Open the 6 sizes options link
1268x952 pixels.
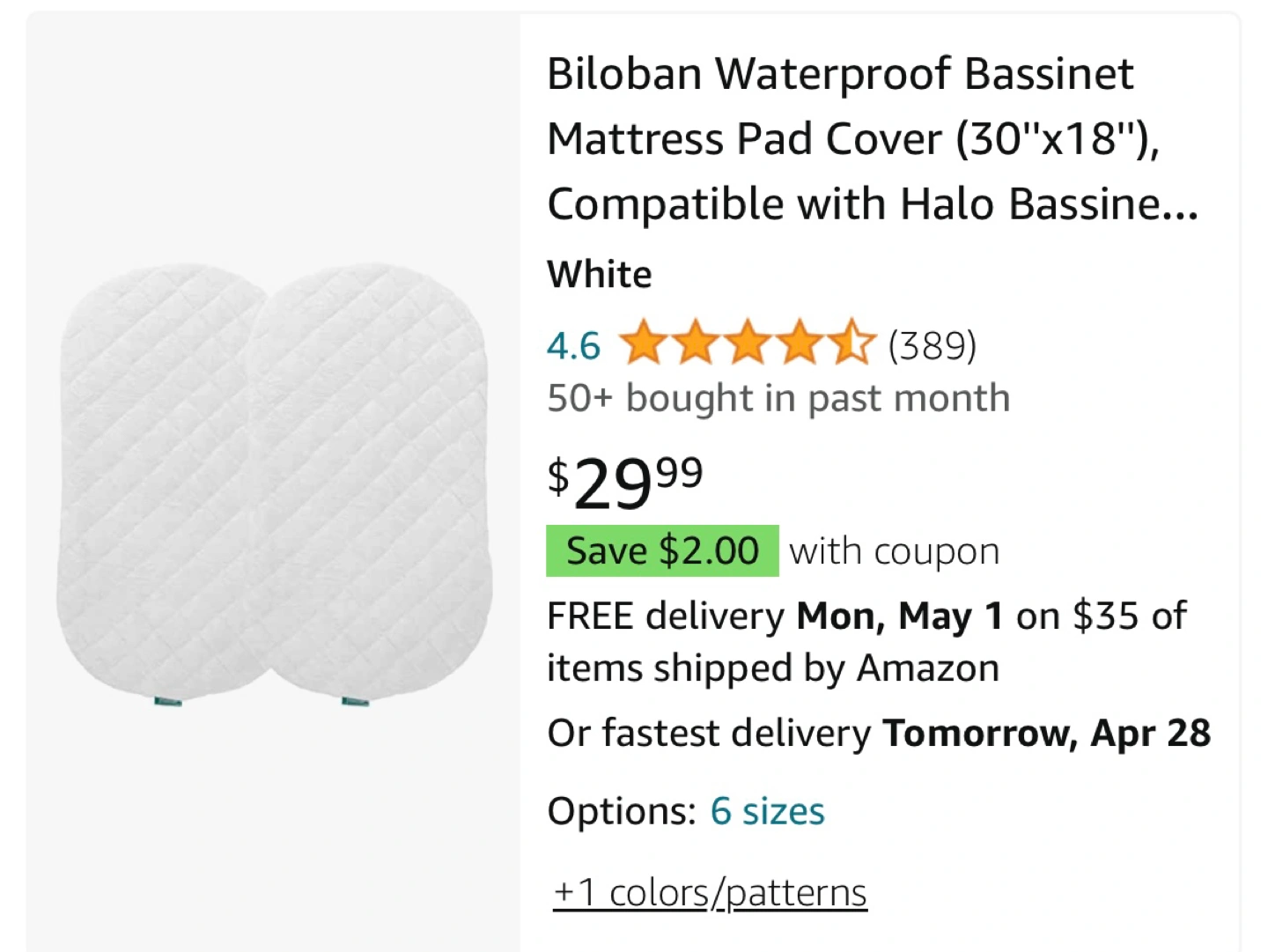point(768,810)
